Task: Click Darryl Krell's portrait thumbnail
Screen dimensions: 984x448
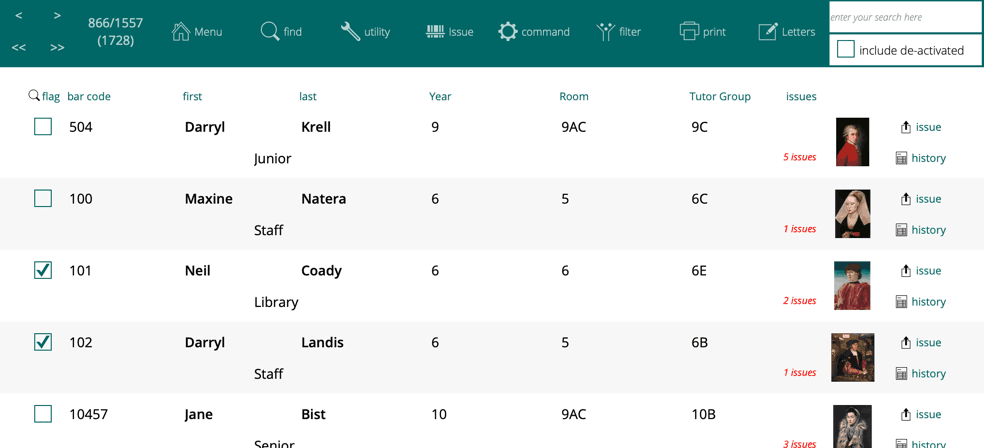Action: 852,142
